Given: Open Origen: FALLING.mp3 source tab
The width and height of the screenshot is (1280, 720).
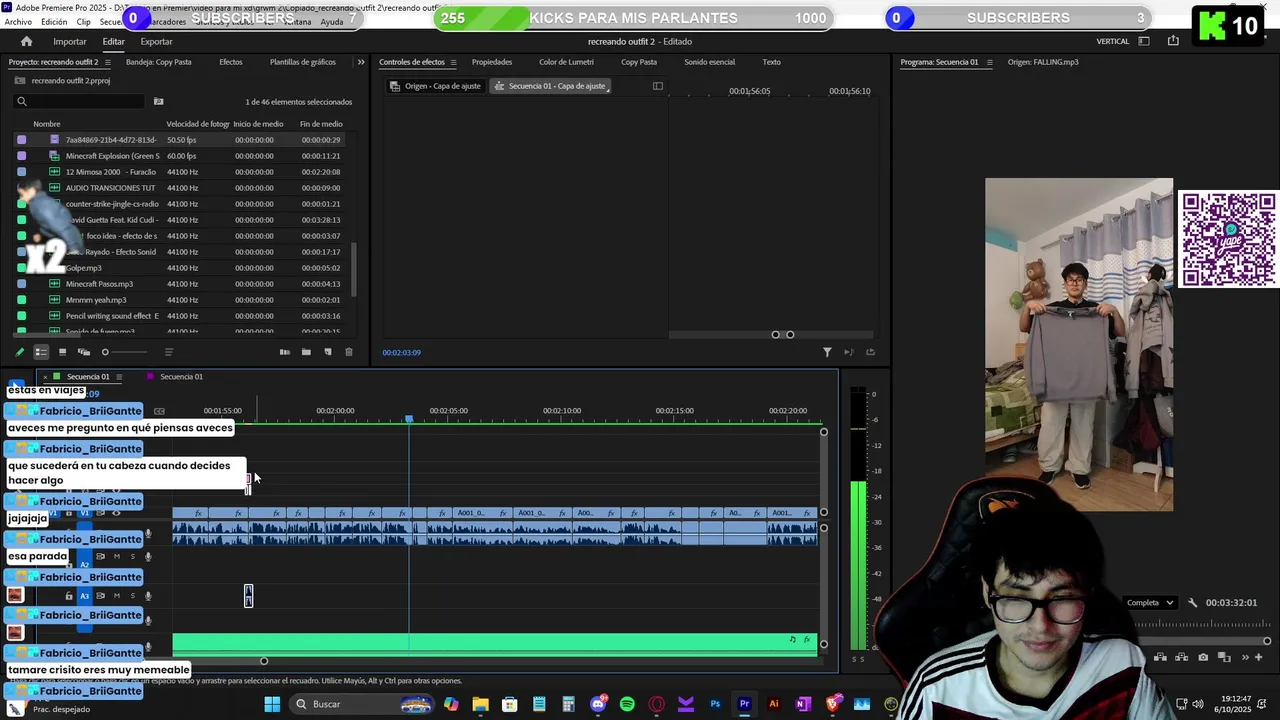Looking at the screenshot, I should (1043, 62).
